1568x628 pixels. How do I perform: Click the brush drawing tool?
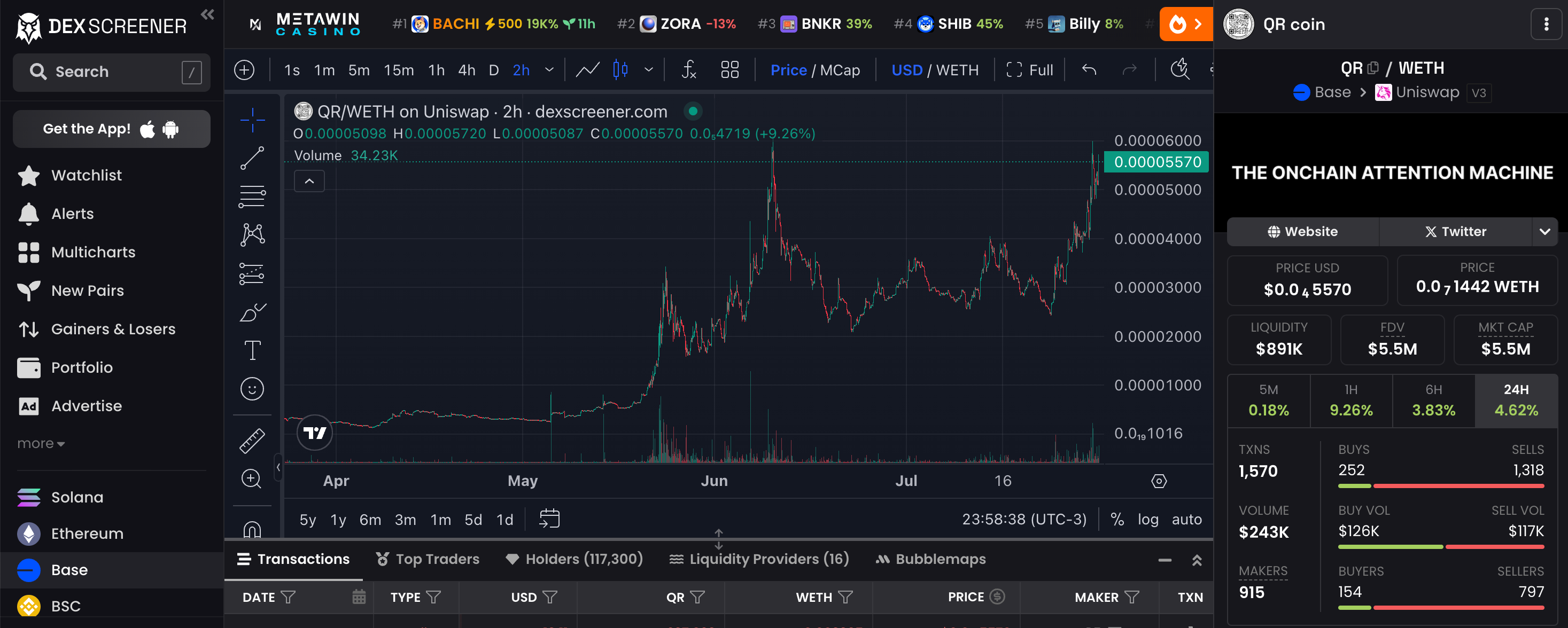[x=252, y=312]
